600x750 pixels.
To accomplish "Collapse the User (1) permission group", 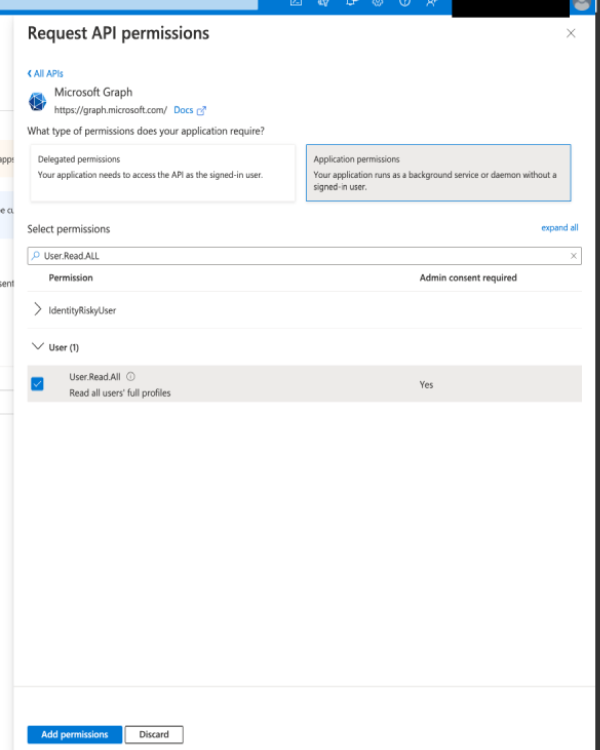I will coord(37,346).
